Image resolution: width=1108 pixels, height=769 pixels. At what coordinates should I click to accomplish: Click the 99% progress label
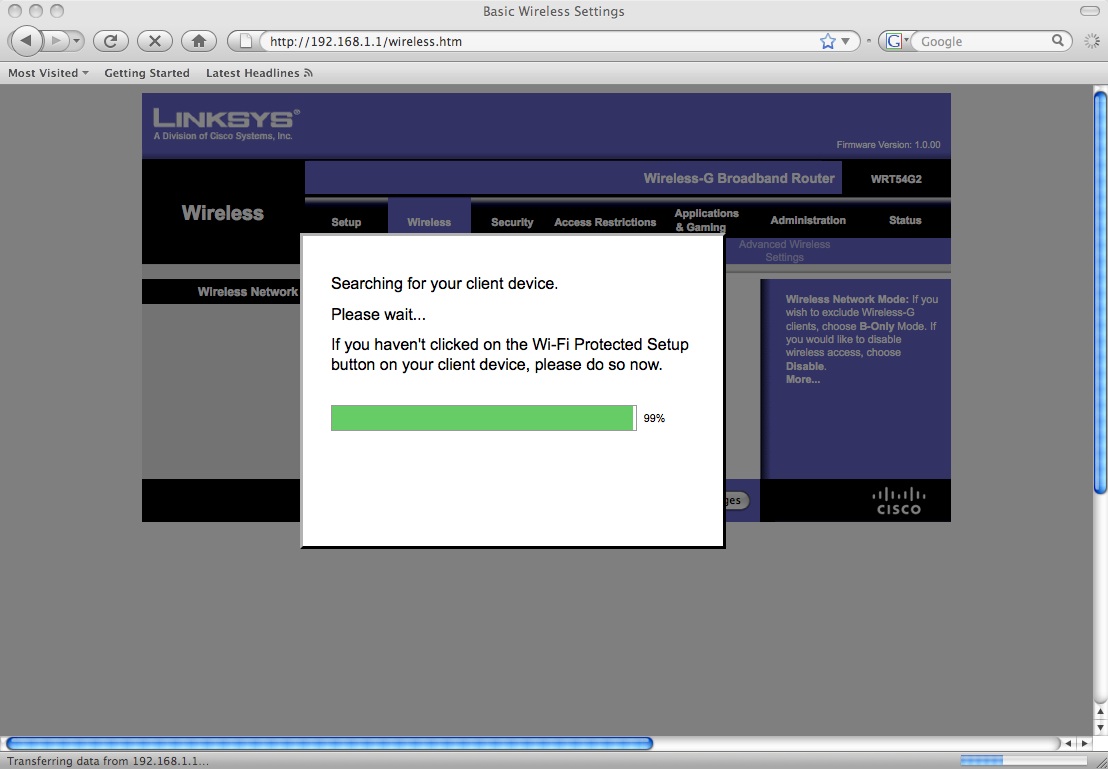[x=654, y=418]
